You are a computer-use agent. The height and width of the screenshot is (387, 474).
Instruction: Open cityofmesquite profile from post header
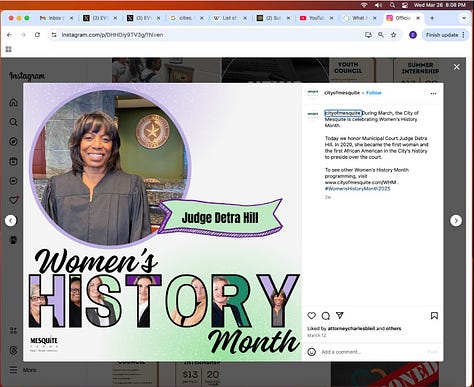coord(342,93)
